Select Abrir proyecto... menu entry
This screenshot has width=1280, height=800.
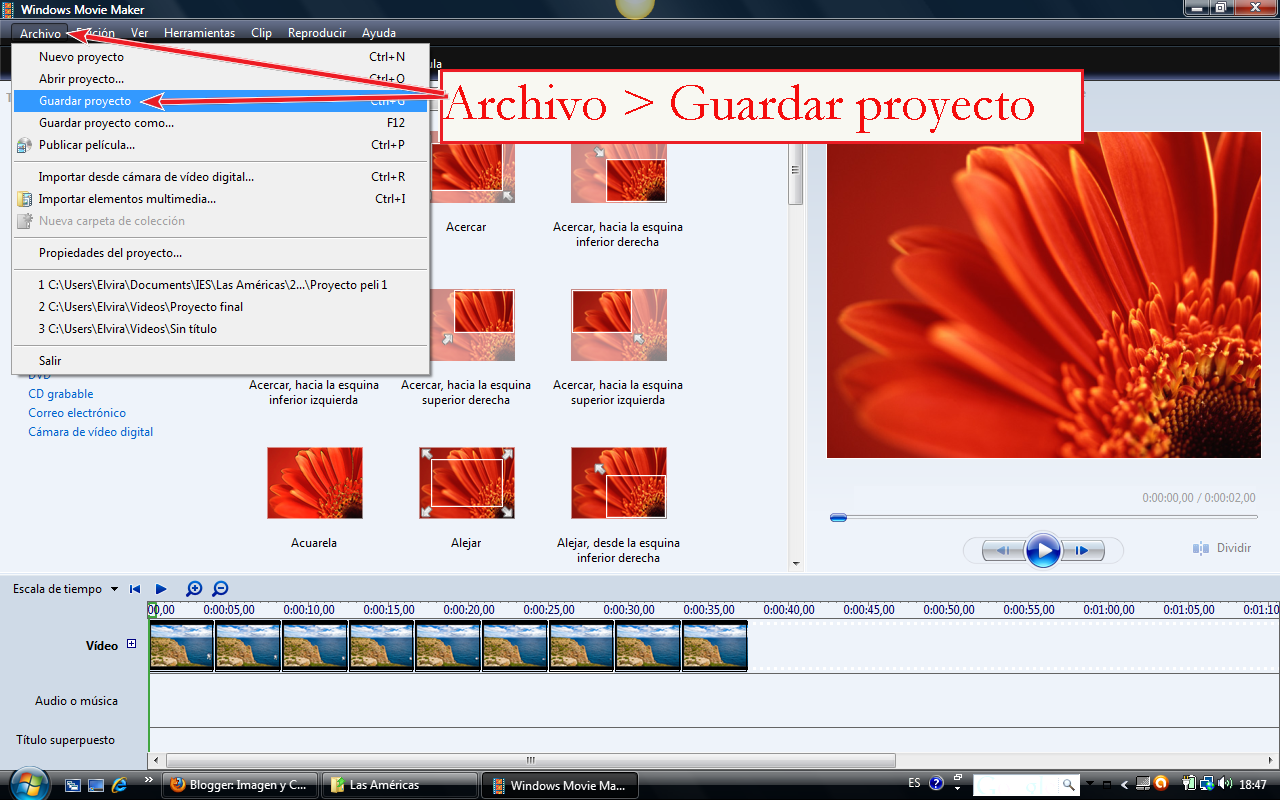(221, 79)
